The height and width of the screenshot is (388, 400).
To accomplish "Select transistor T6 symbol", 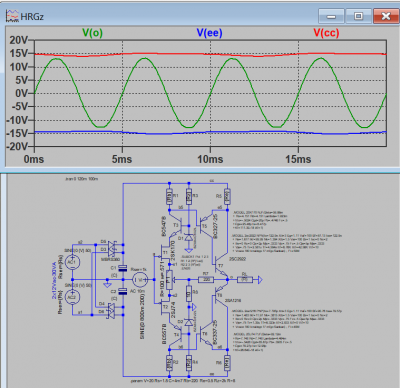I will click(x=205, y=335).
